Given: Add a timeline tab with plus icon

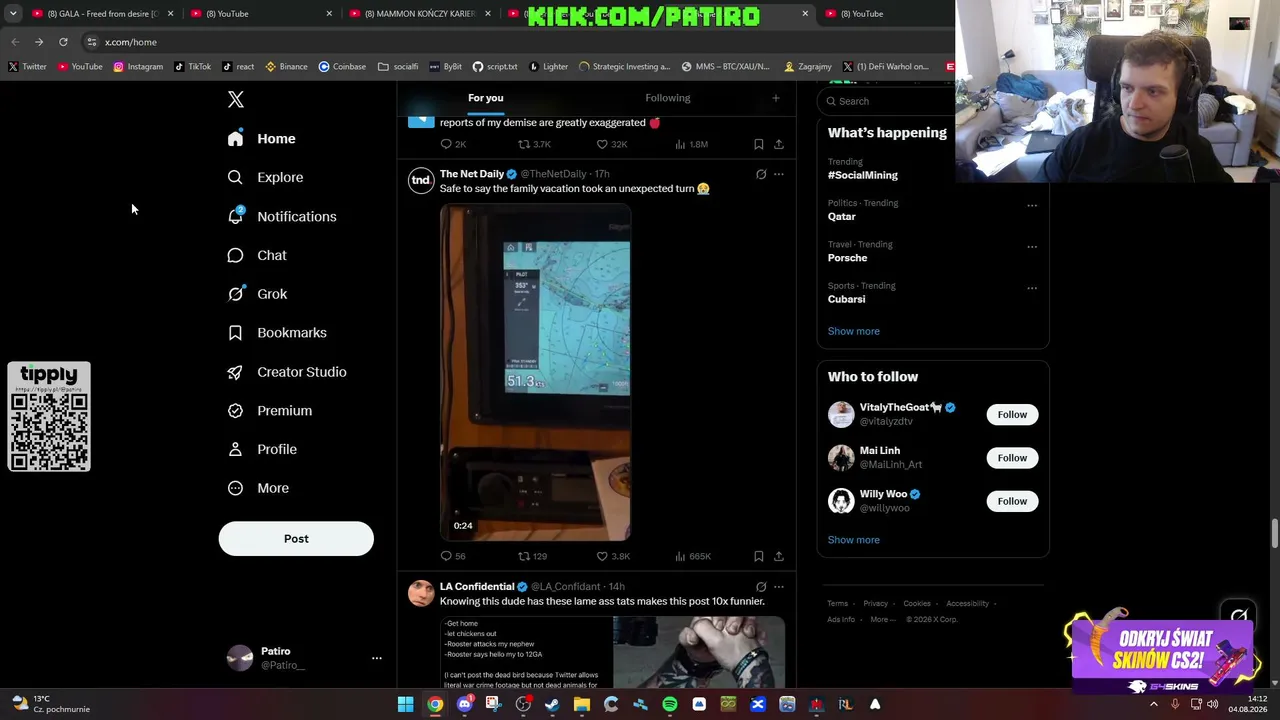Looking at the screenshot, I should coord(775,98).
